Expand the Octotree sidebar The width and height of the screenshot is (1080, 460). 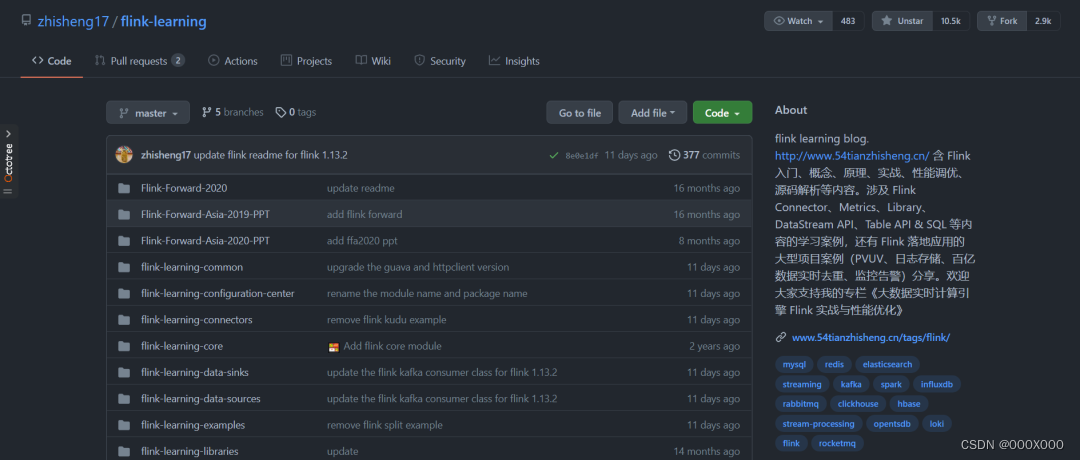(x=8, y=134)
